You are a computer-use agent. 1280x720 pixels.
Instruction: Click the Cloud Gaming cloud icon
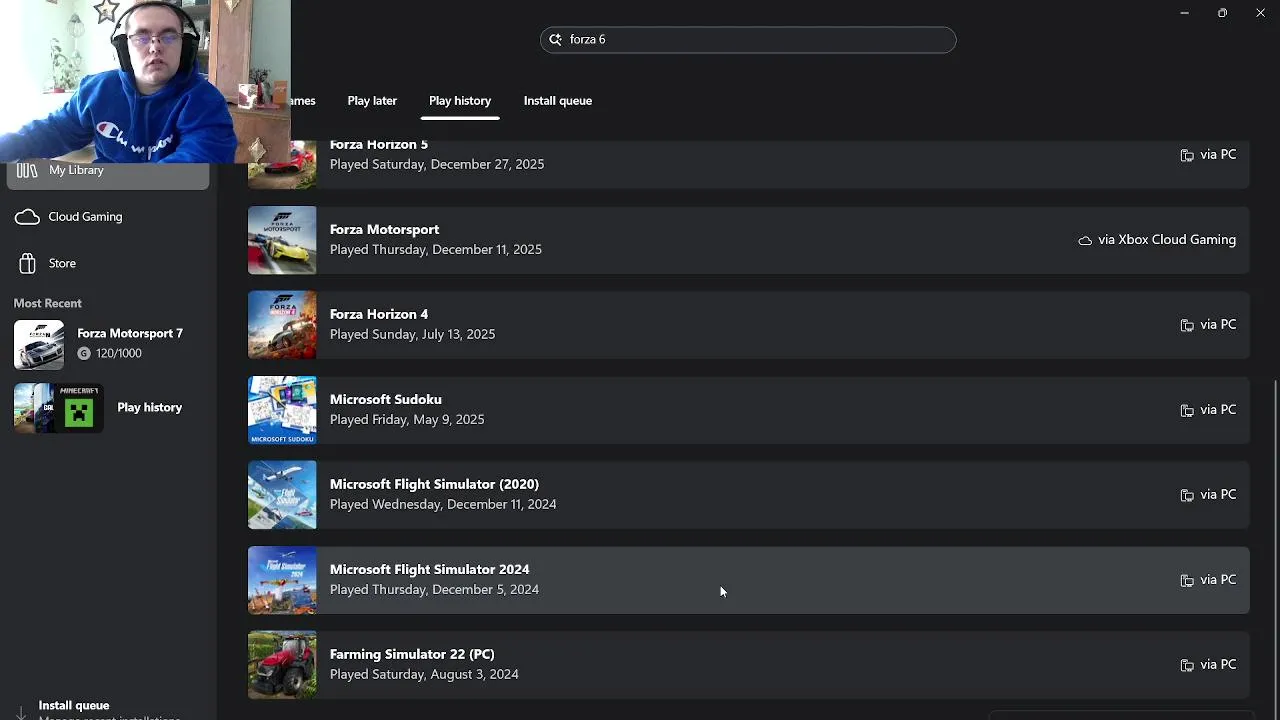pos(28,217)
